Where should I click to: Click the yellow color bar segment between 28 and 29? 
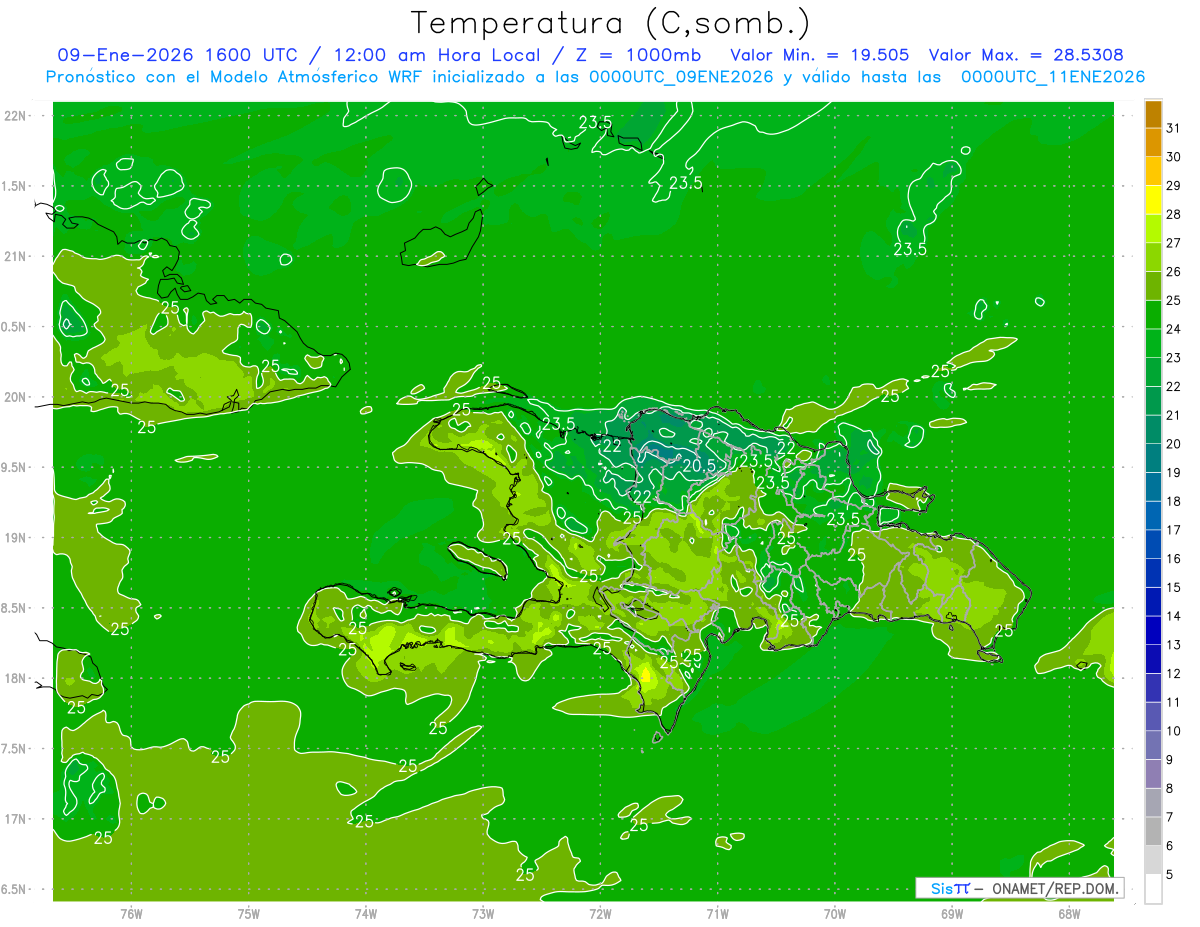coord(1153,201)
